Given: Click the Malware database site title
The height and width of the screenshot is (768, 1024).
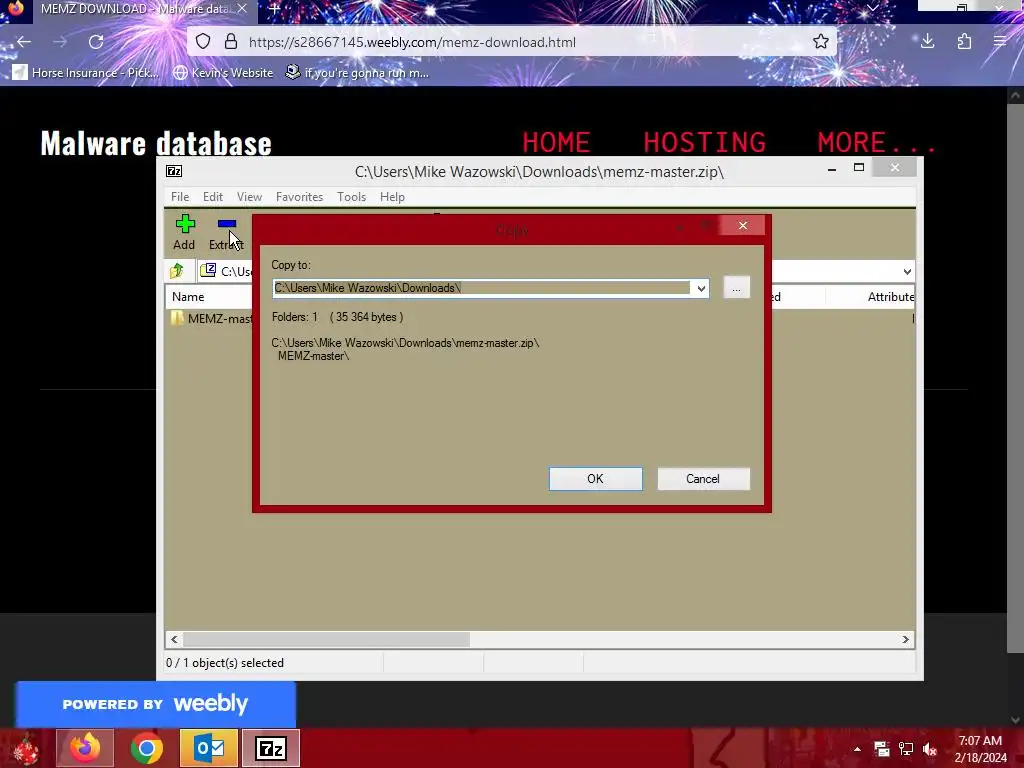Looking at the screenshot, I should coord(156,143).
